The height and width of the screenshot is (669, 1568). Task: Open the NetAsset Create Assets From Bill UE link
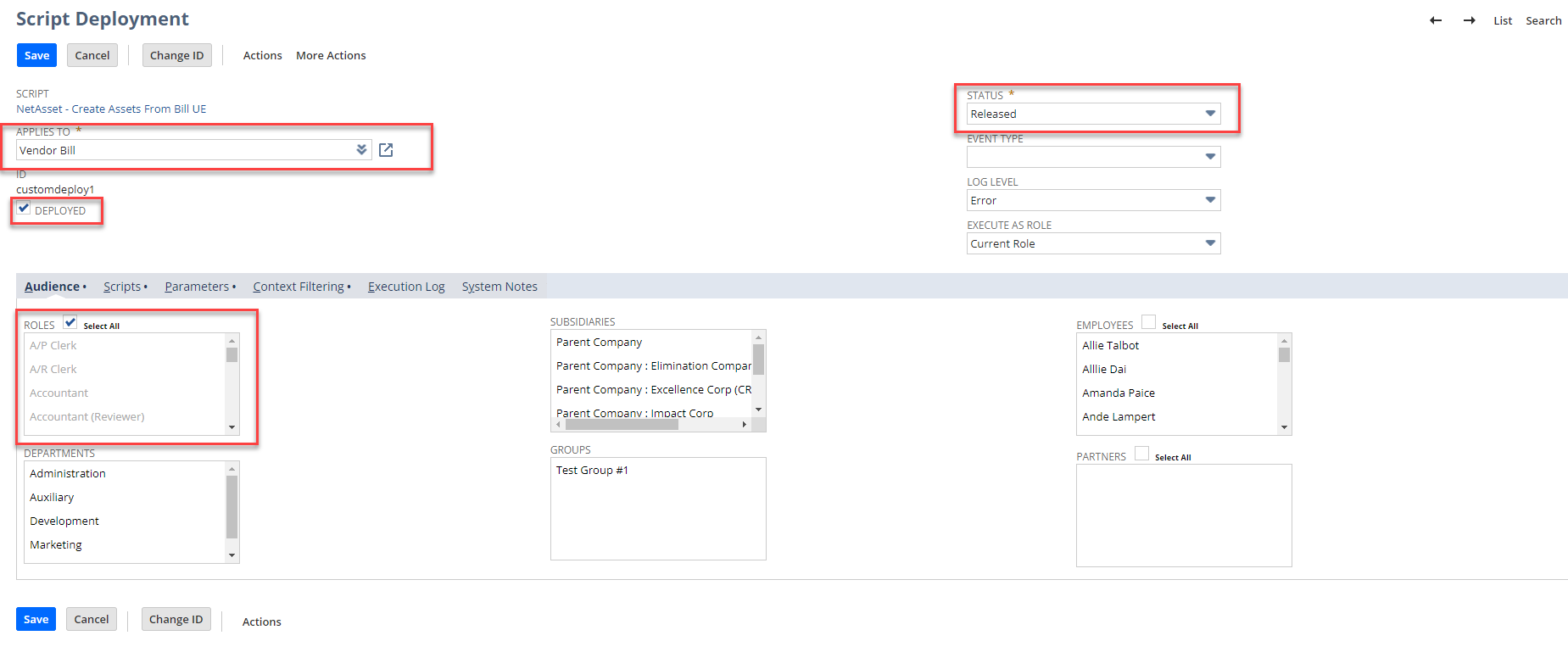coord(111,109)
